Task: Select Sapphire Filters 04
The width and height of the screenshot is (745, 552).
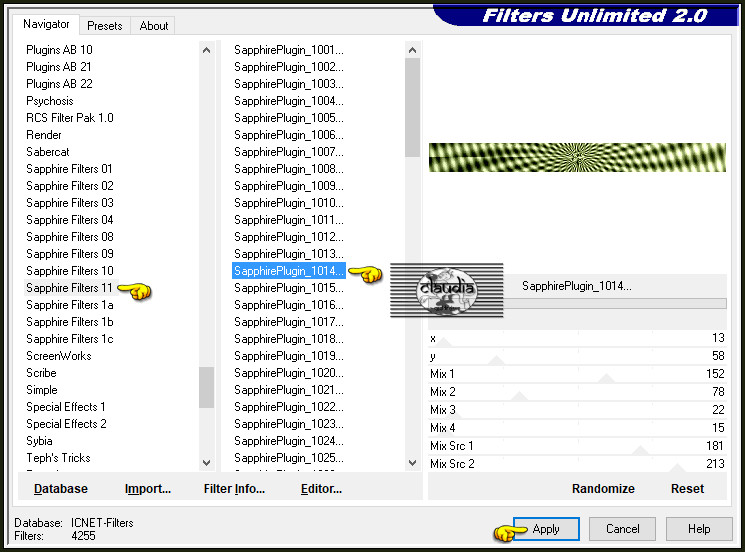Action: coord(70,220)
